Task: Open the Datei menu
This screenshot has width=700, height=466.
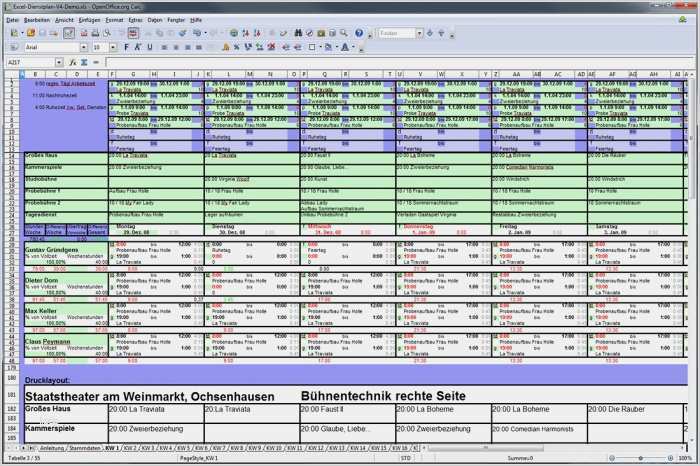Action: [x=12, y=20]
